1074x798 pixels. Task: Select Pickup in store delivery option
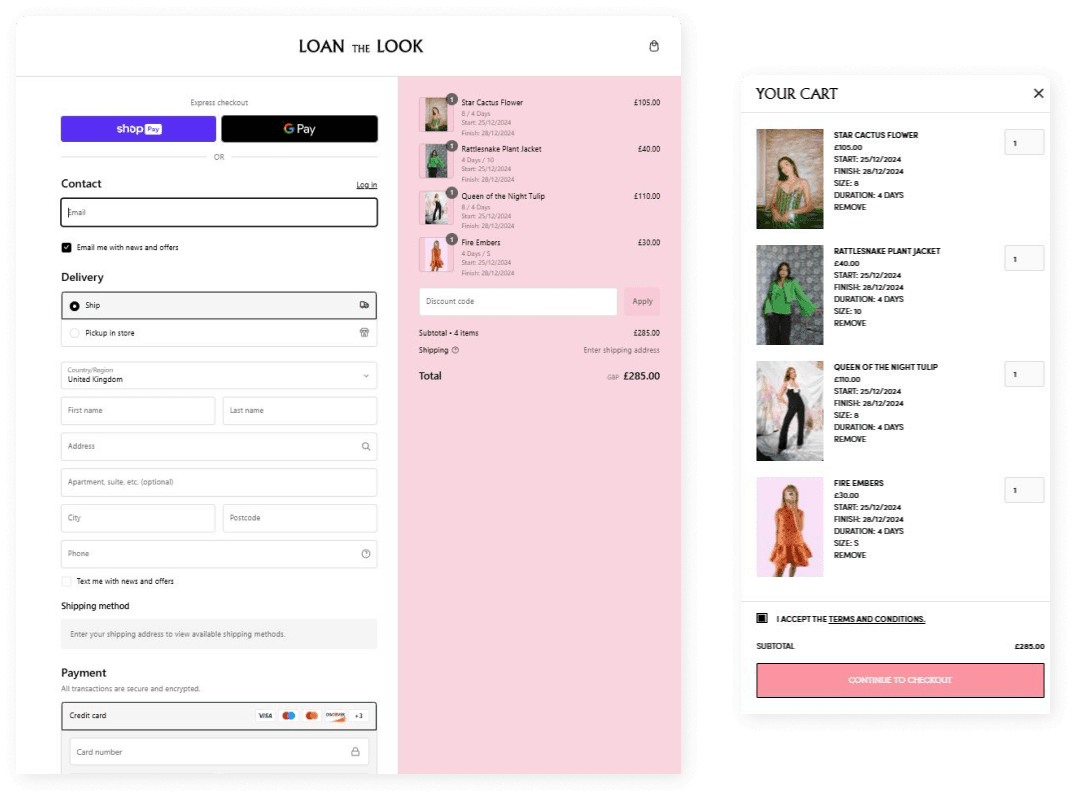tap(75, 333)
